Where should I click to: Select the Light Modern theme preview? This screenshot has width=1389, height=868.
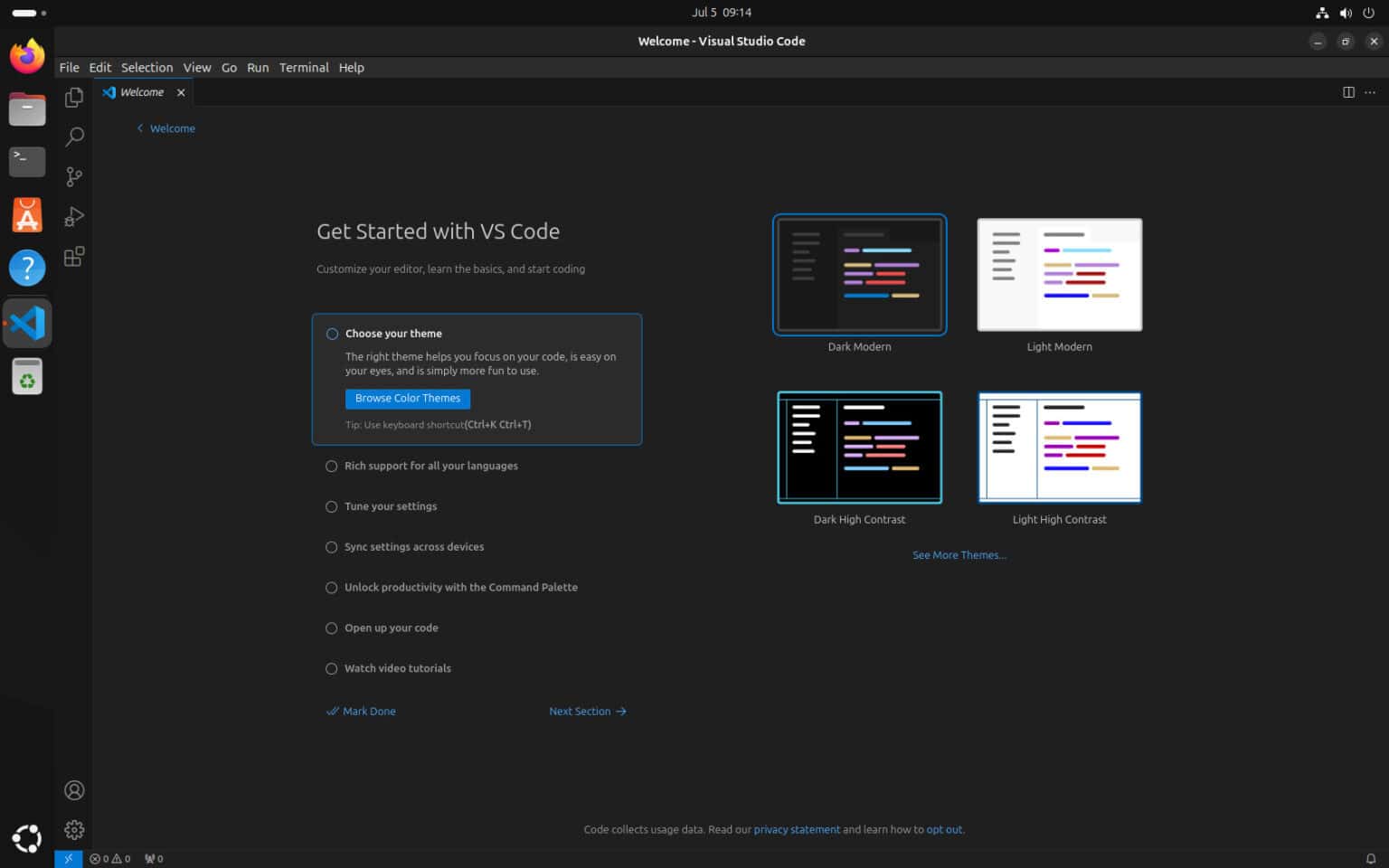point(1059,275)
